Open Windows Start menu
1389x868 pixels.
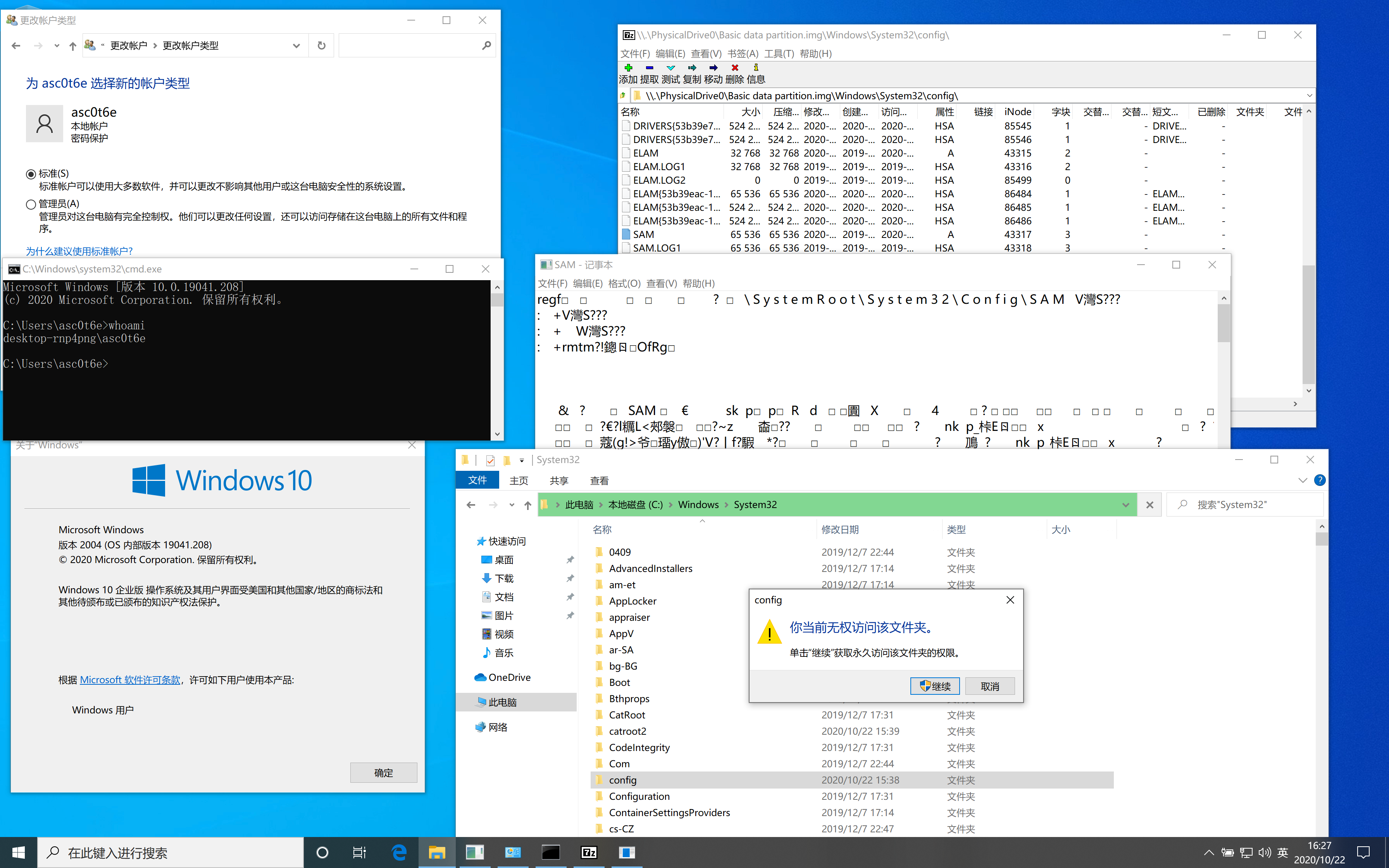[x=18, y=852]
